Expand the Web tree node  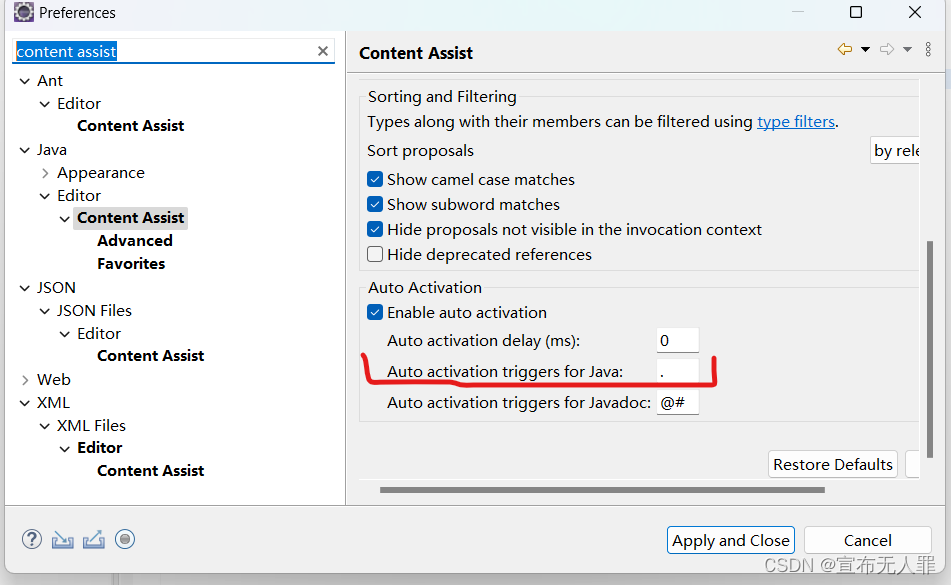tap(25, 379)
